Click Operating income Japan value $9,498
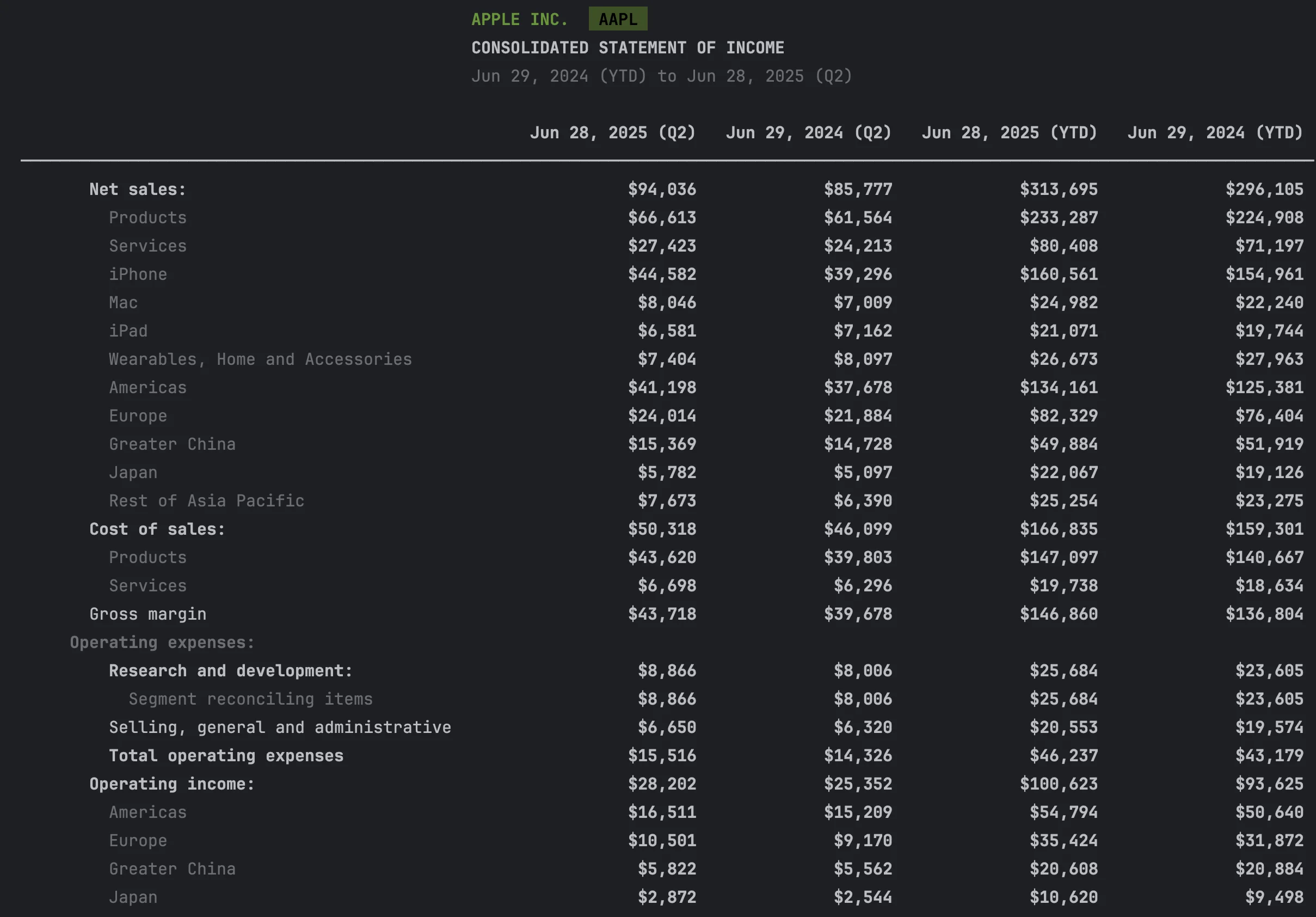The image size is (1316, 917). [x=1274, y=897]
